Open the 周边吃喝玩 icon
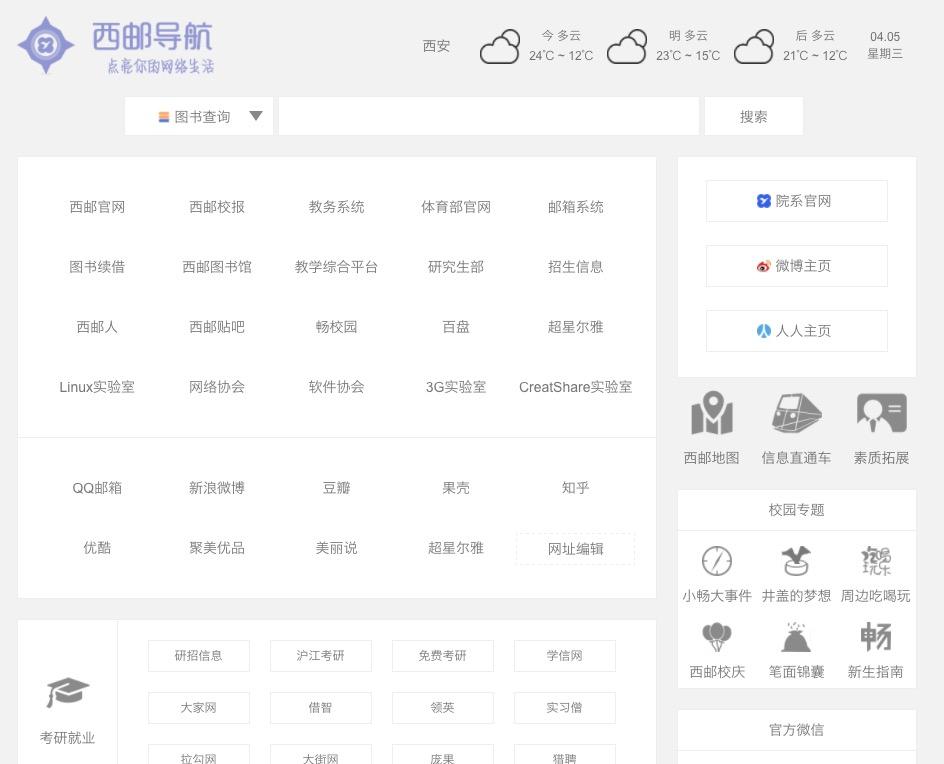This screenshot has height=764, width=944. pos(875,561)
